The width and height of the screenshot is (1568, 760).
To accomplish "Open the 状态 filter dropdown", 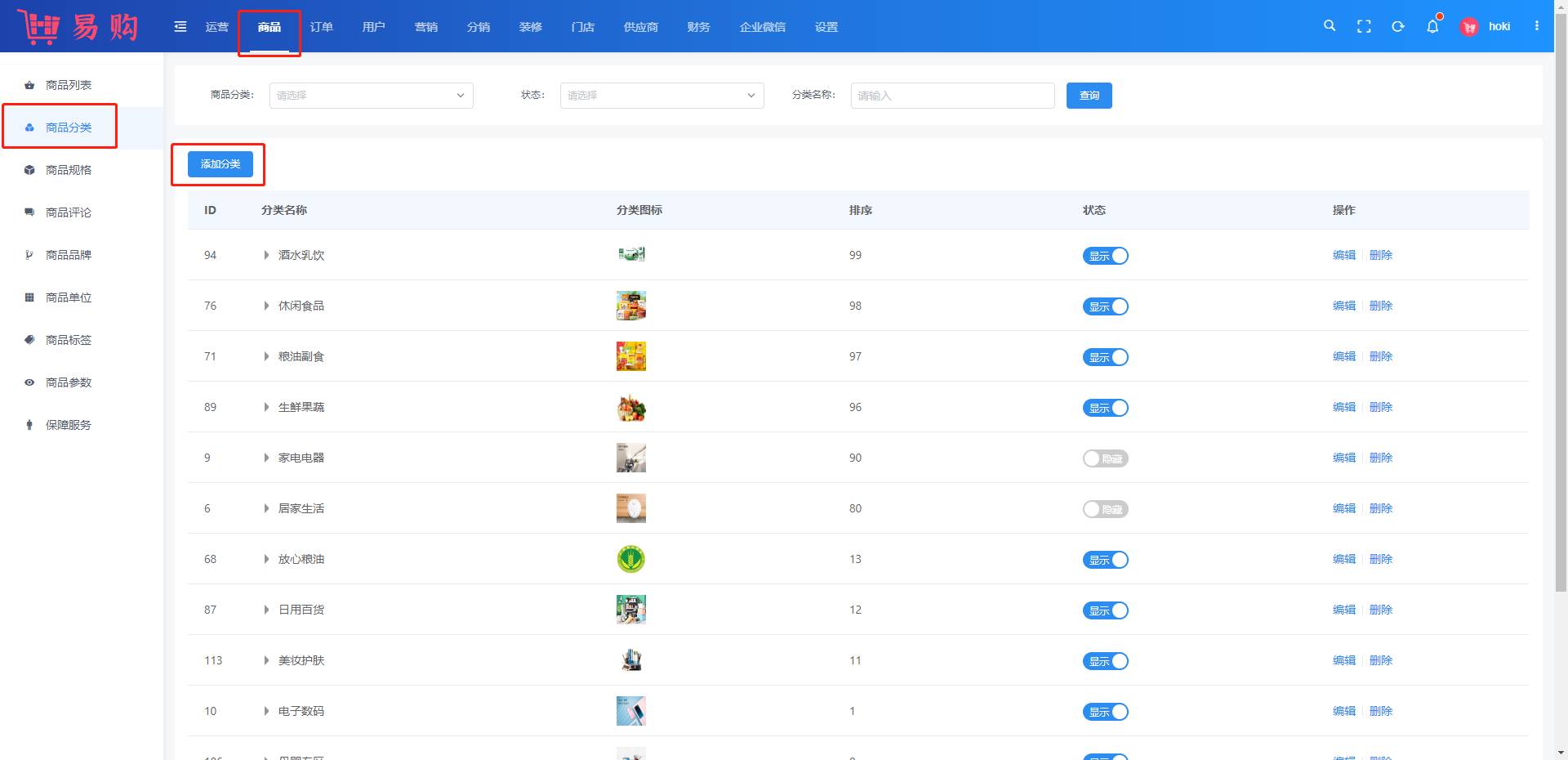I will point(661,96).
